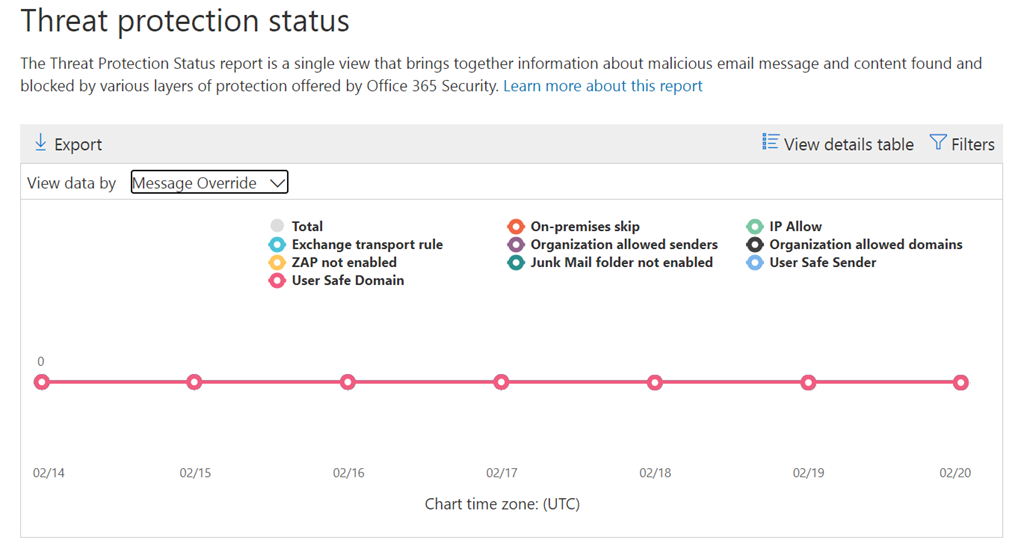Select the 02/20 data point marker
Screen dimensions: 1024x555
(961, 382)
